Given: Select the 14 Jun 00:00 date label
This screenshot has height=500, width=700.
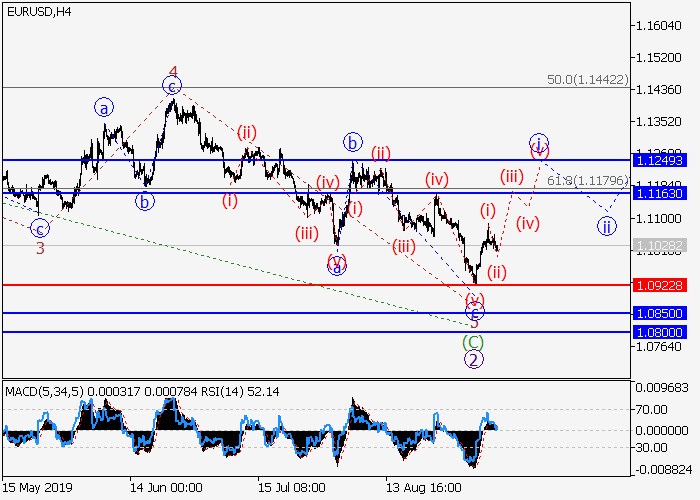Looking at the screenshot, I should (x=166, y=488).
